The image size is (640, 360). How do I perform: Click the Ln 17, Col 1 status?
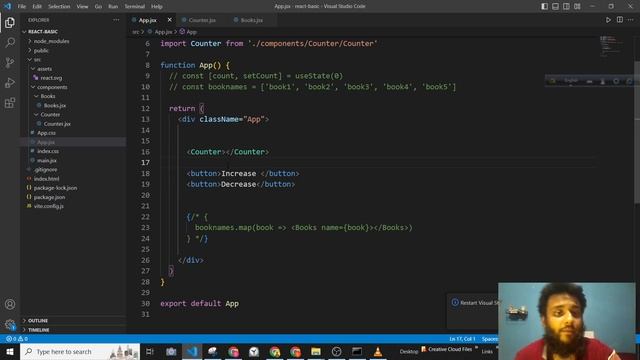tap(462, 339)
